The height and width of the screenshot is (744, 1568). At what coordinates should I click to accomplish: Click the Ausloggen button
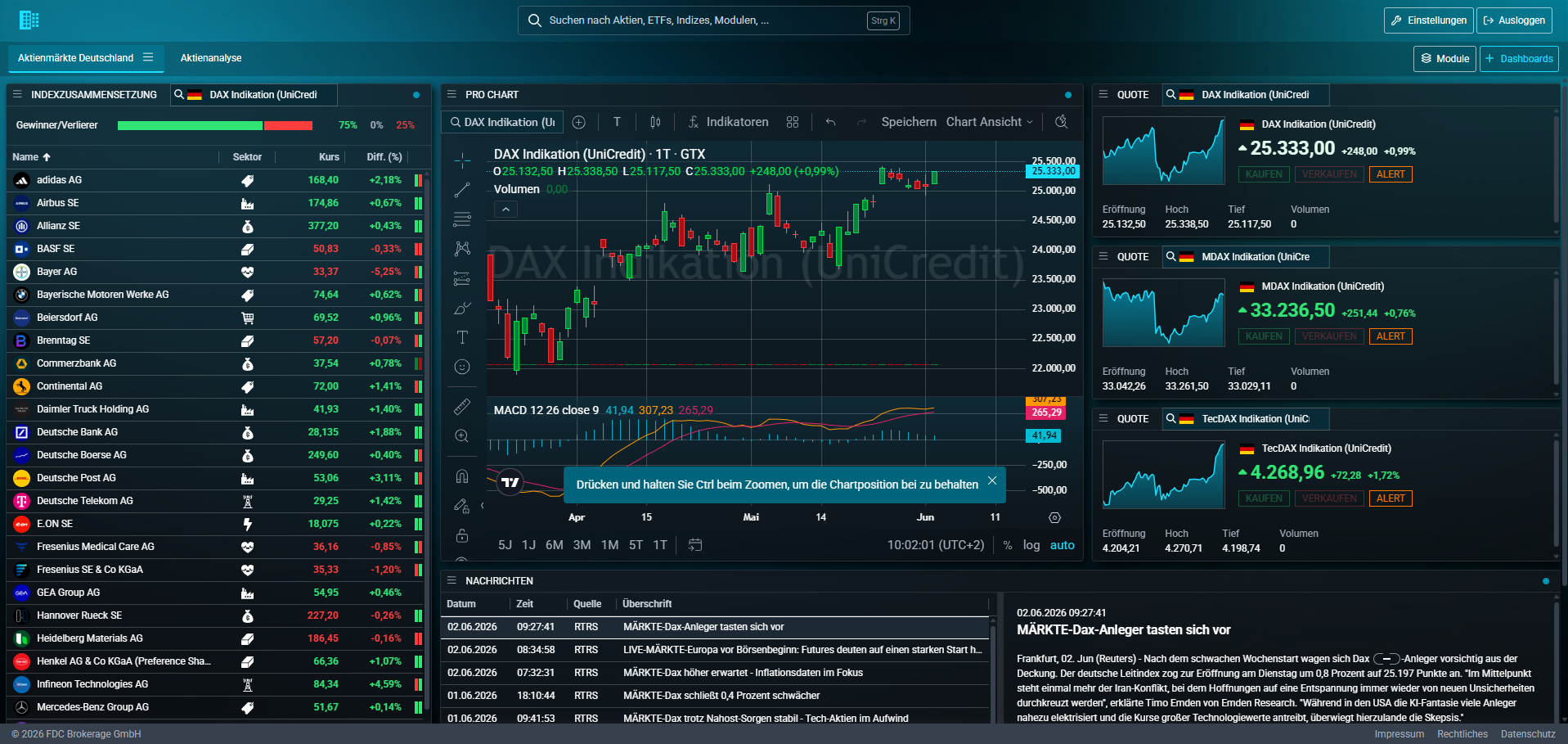tap(1514, 20)
